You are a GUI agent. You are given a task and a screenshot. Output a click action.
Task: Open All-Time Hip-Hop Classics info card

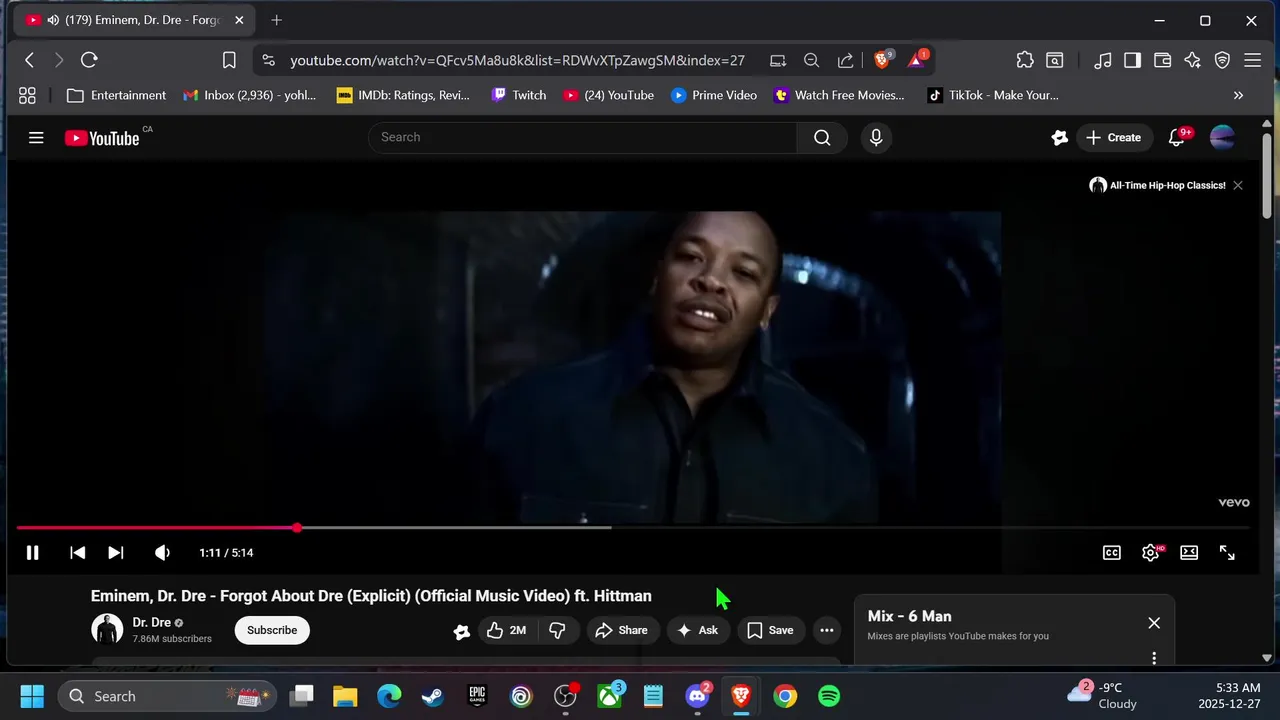[1157, 185]
